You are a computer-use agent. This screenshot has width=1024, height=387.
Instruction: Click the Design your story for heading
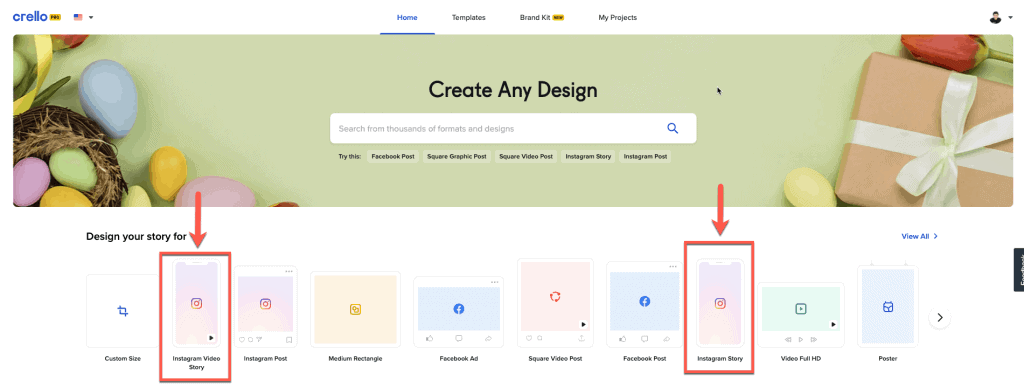136,236
